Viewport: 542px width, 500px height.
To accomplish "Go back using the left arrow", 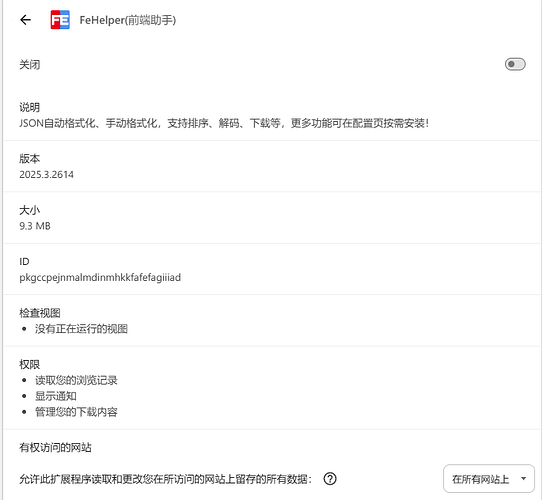I will click(25, 20).
